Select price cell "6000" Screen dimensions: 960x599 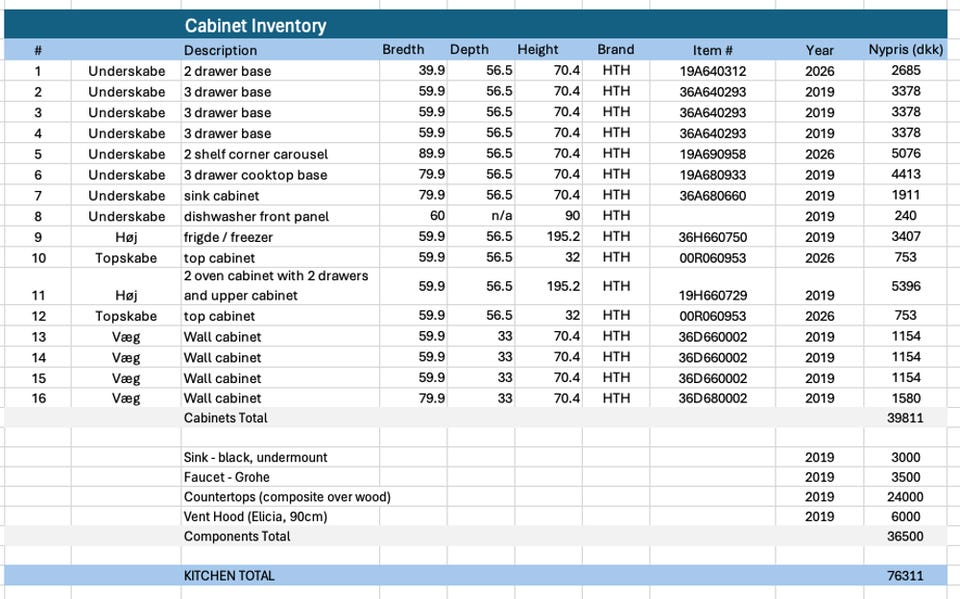(906, 517)
